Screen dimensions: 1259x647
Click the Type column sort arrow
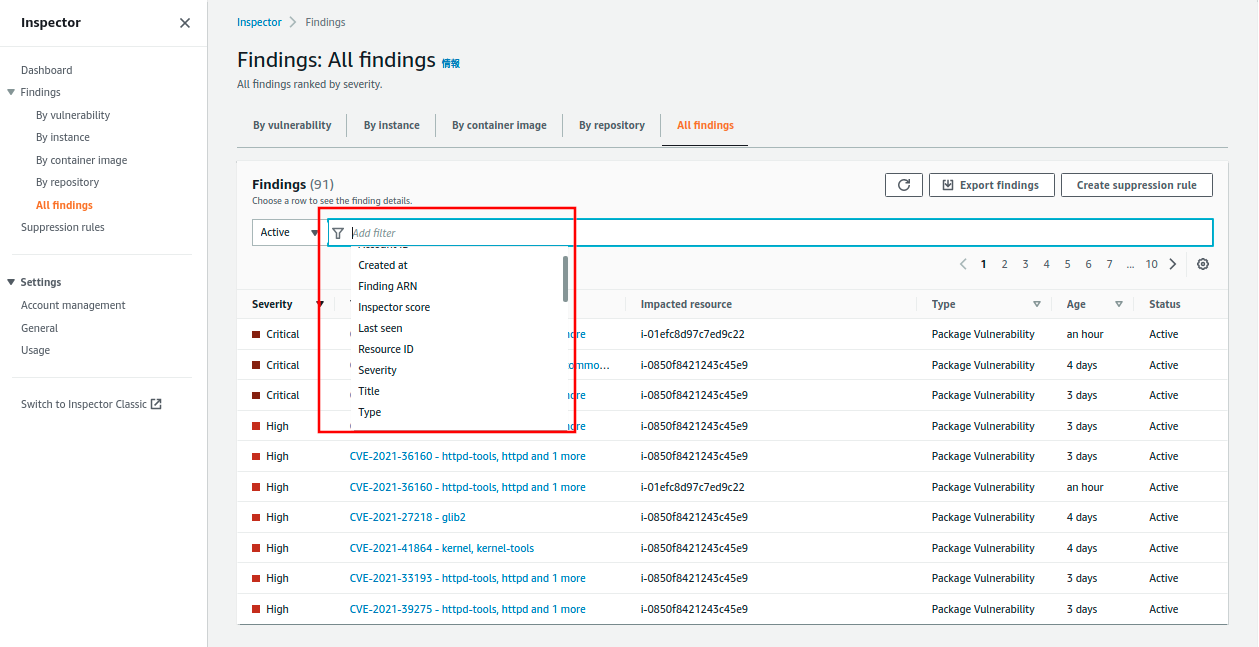point(1037,304)
